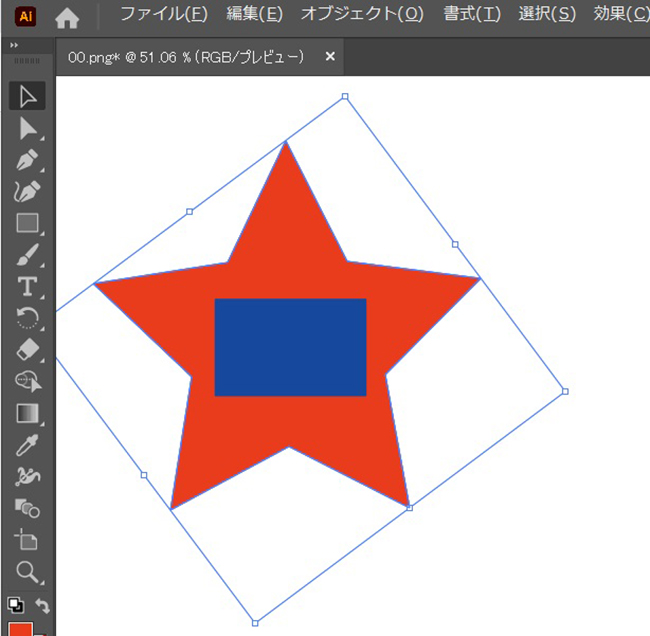Click the top corner bounding box handle
The width and height of the screenshot is (650, 636).
(345, 97)
